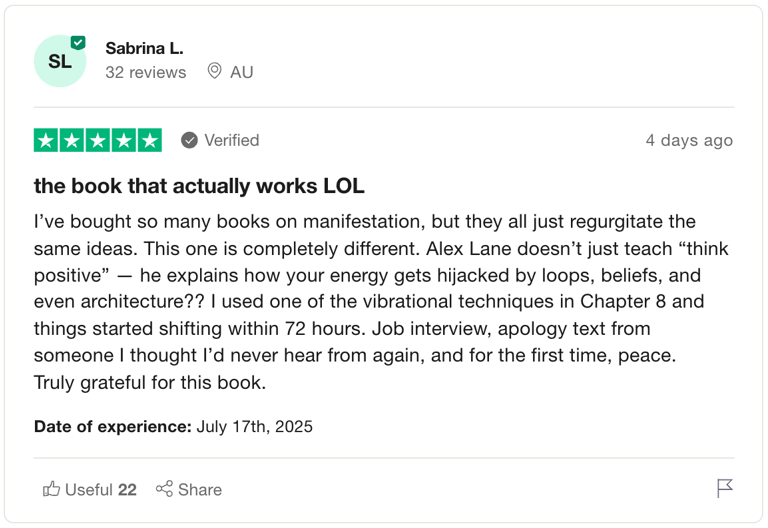Open Sabrina L. profile name
768x528 pixels.
(144, 48)
